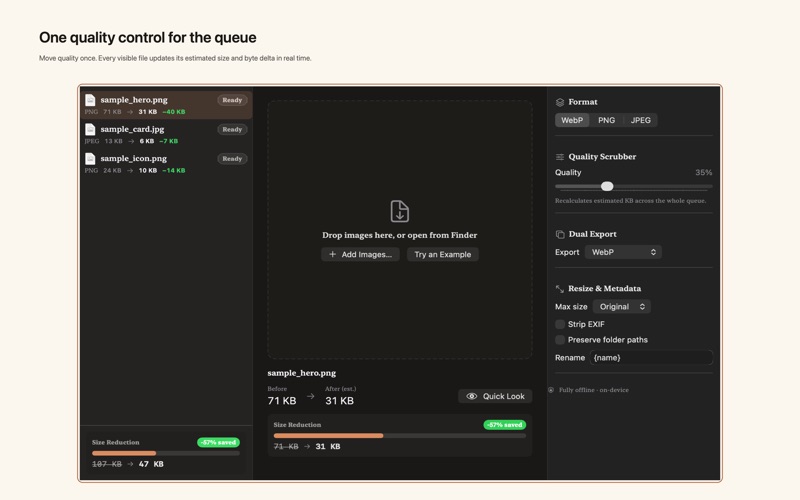Enable Preserve folder paths checkbox
The width and height of the screenshot is (800, 500).
560,340
